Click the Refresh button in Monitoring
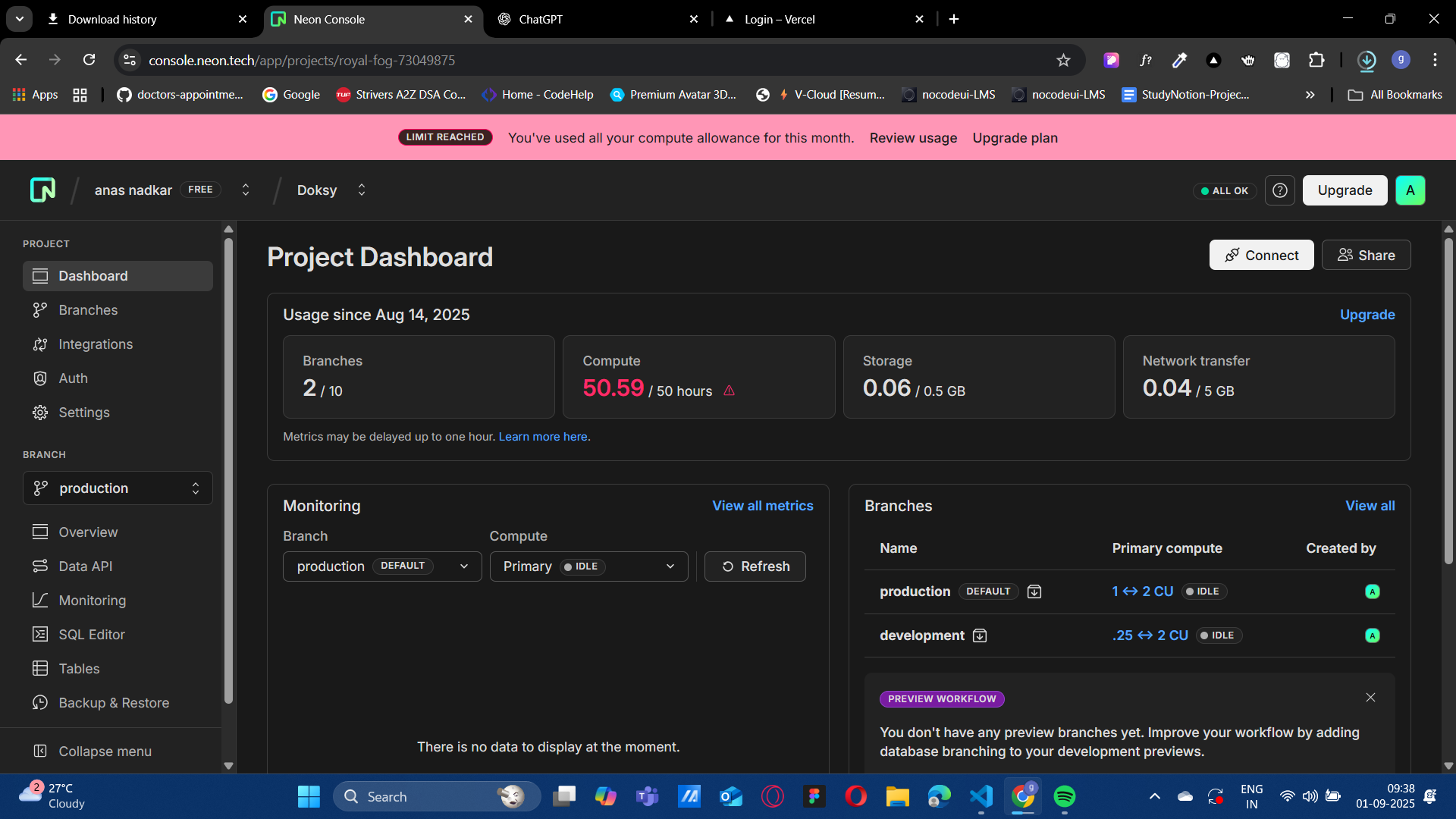The height and width of the screenshot is (819, 1456). pos(755,566)
